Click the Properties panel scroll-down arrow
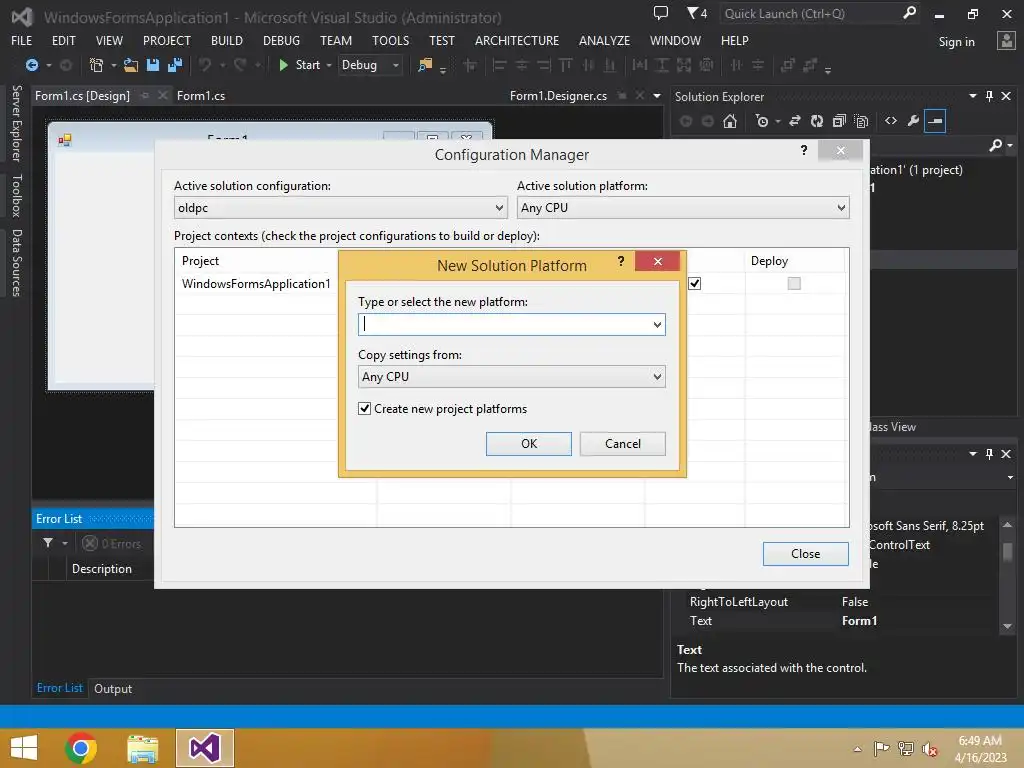1024x768 pixels. coord(1008,626)
